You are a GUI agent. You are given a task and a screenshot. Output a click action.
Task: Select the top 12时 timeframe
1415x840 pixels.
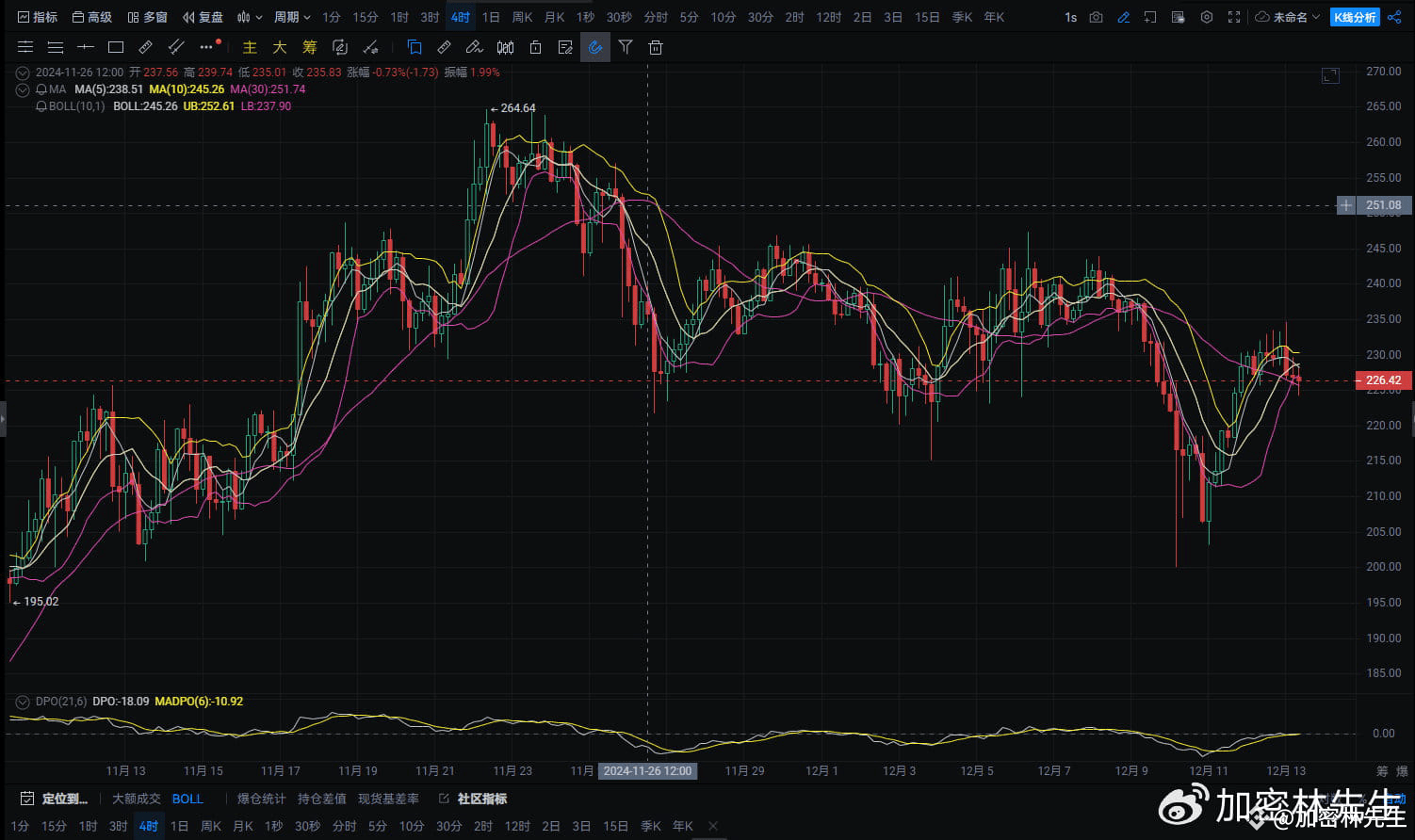tap(829, 17)
